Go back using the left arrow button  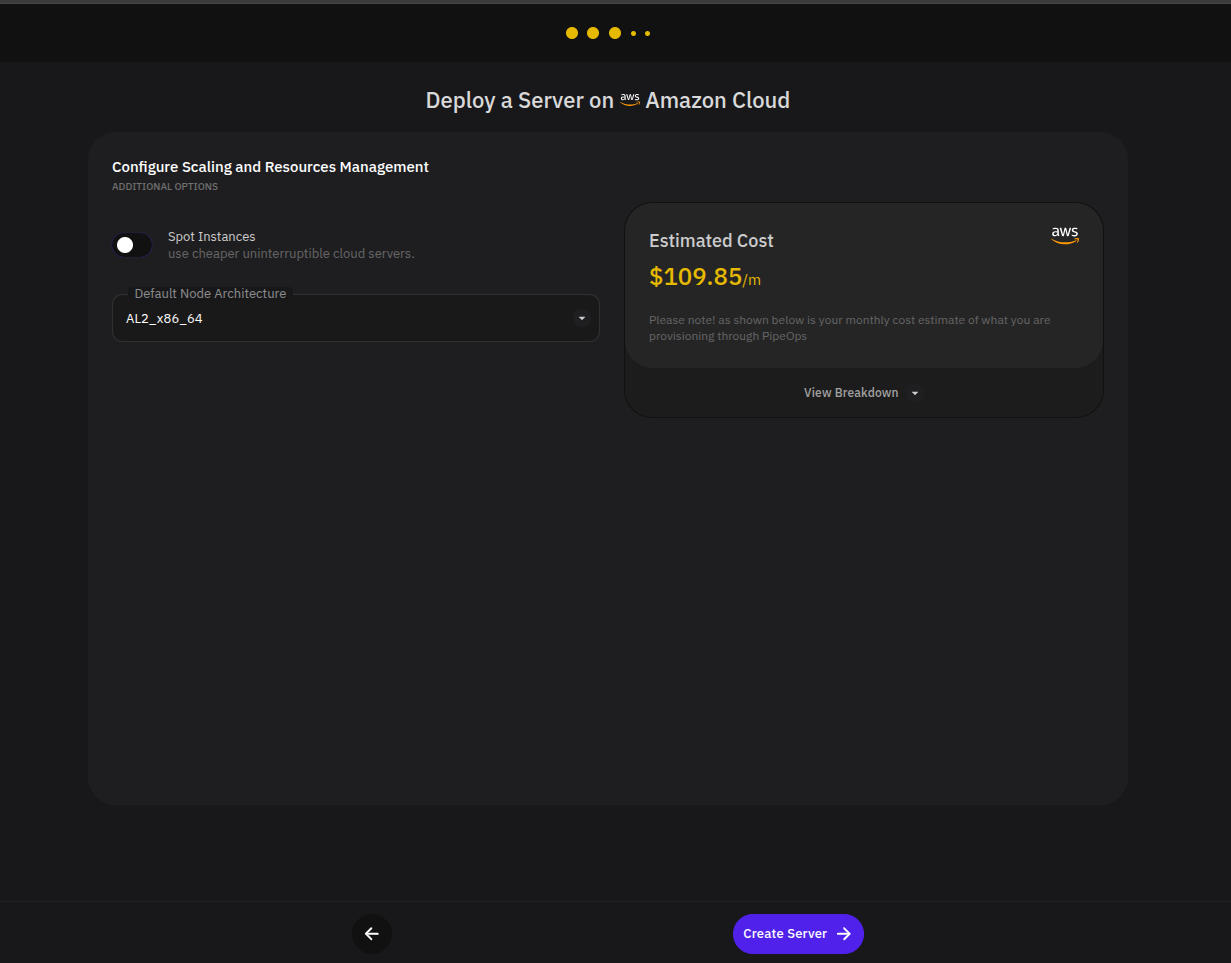pos(372,934)
